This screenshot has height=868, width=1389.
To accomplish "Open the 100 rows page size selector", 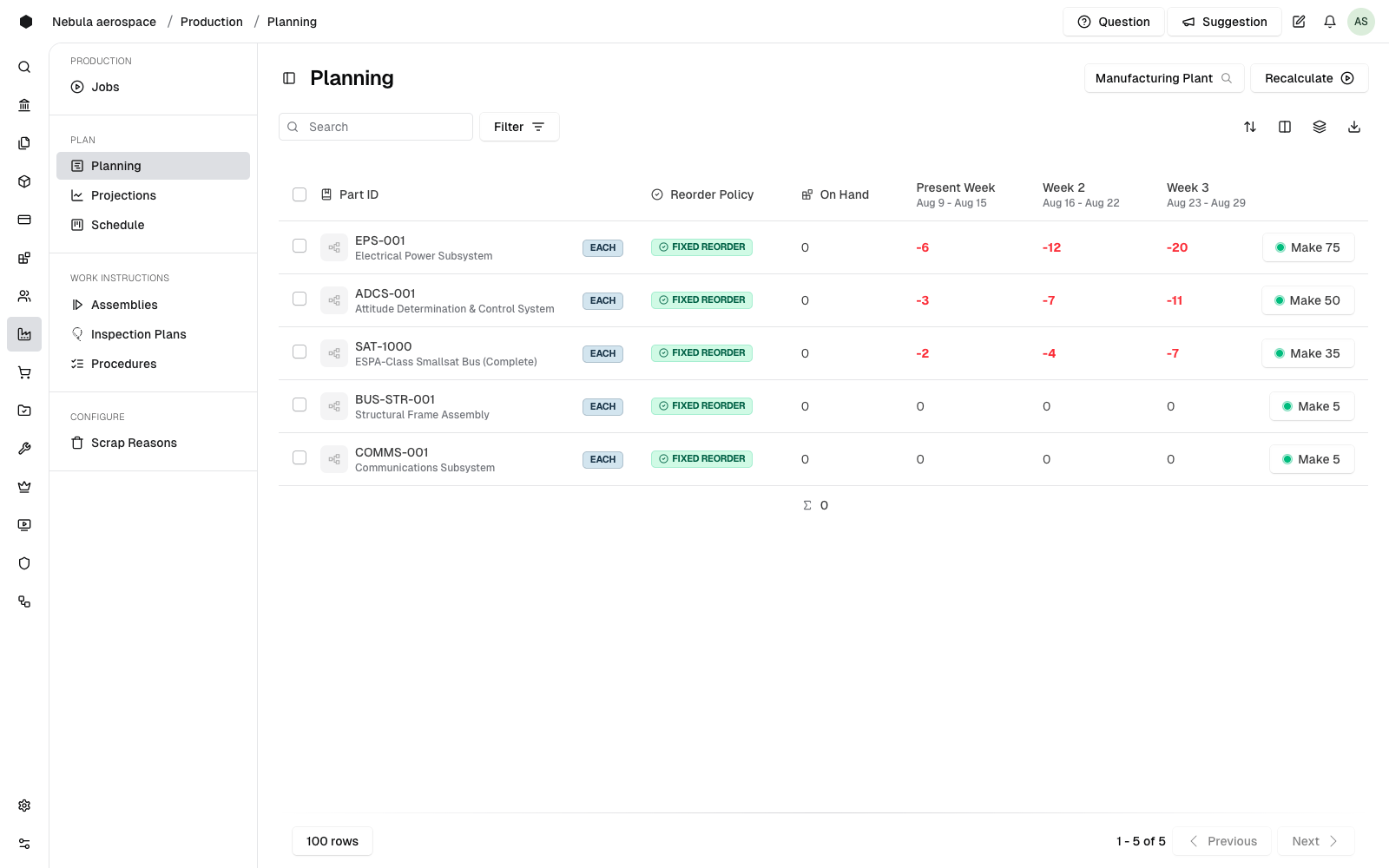I will pos(332,841).
